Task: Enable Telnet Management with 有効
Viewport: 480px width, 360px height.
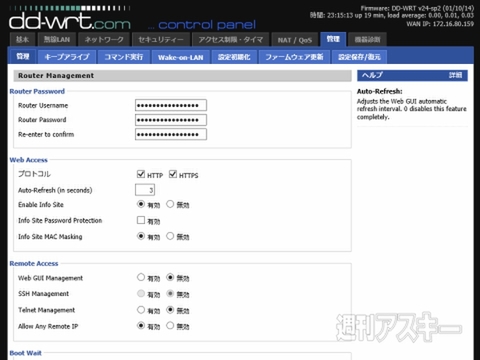Action: pos(141,310)
